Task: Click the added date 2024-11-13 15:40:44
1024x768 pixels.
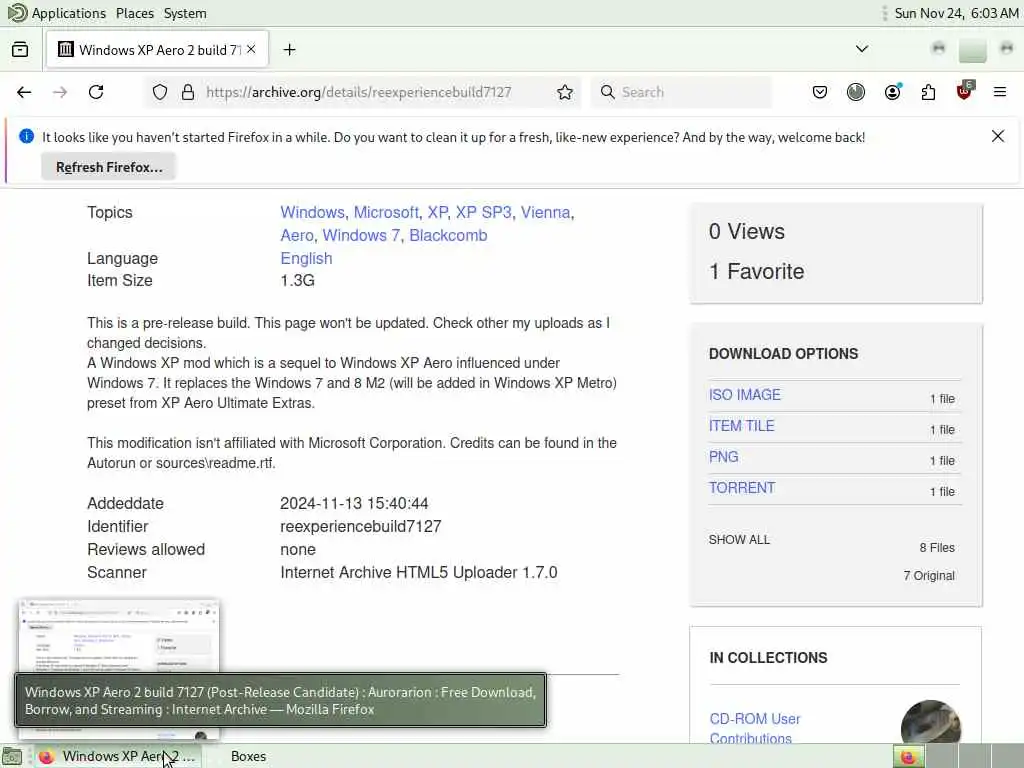Action: pyautogui.click(x=354, y=504)
